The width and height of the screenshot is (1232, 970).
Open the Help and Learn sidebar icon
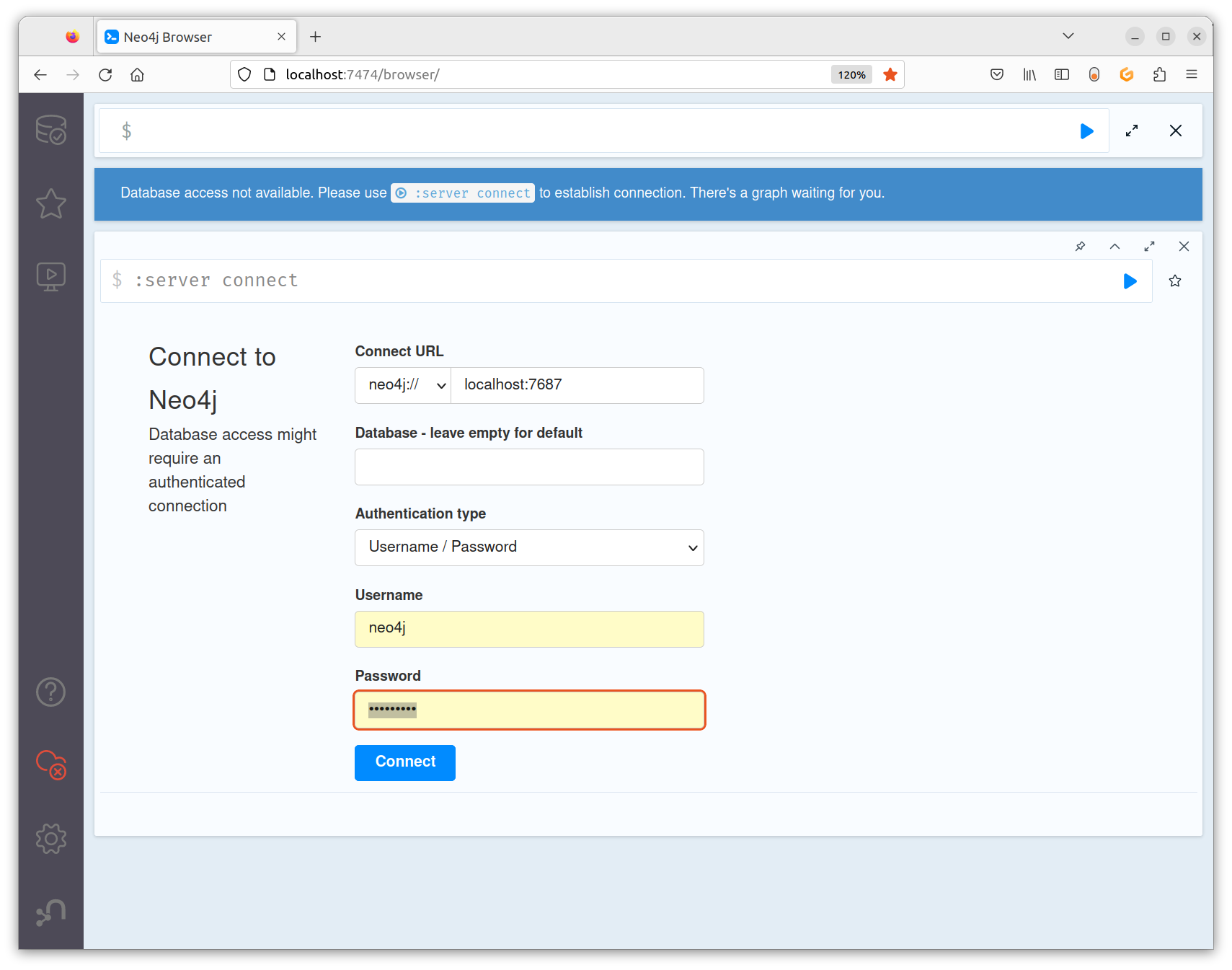pyautogui.click(x=51, y=692)
